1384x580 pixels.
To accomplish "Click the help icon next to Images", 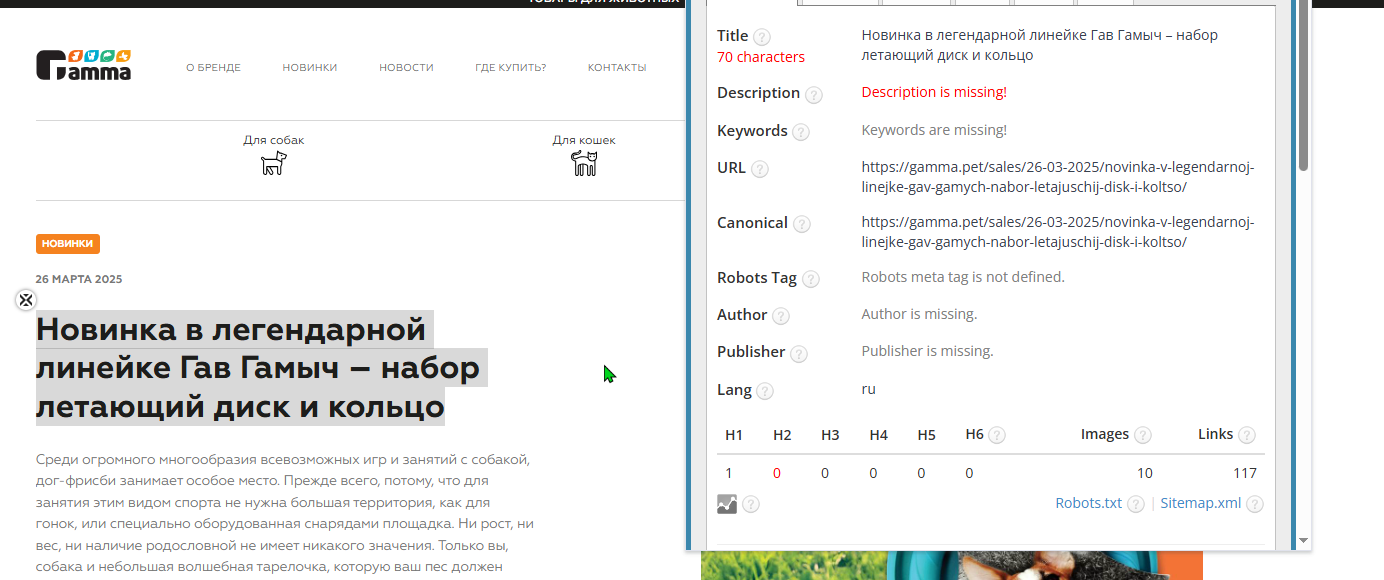I will pyautogui.click(x=1142, y=436).
